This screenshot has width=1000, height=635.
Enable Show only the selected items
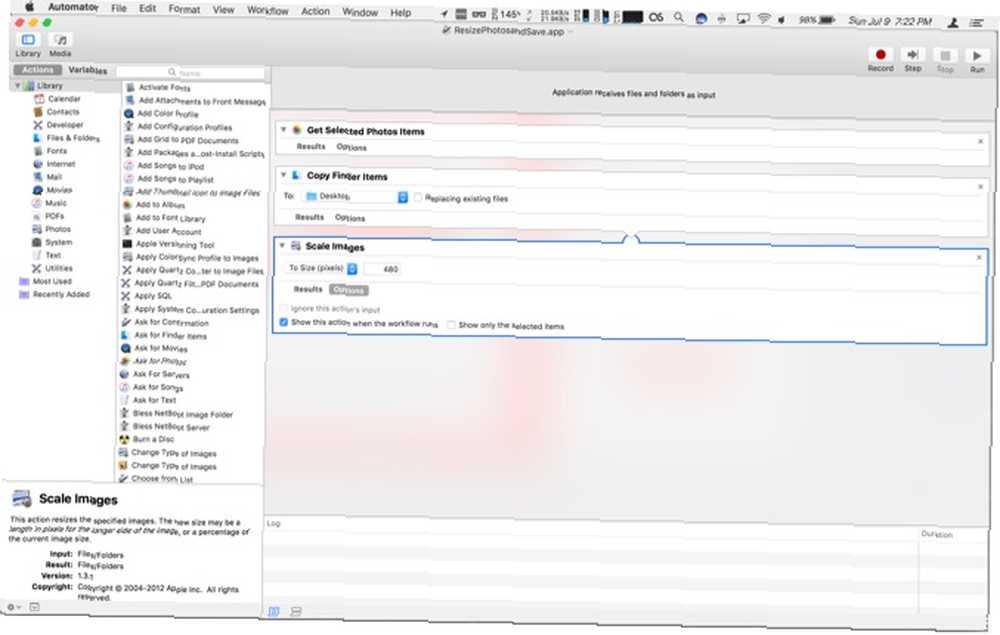point(452,325)
